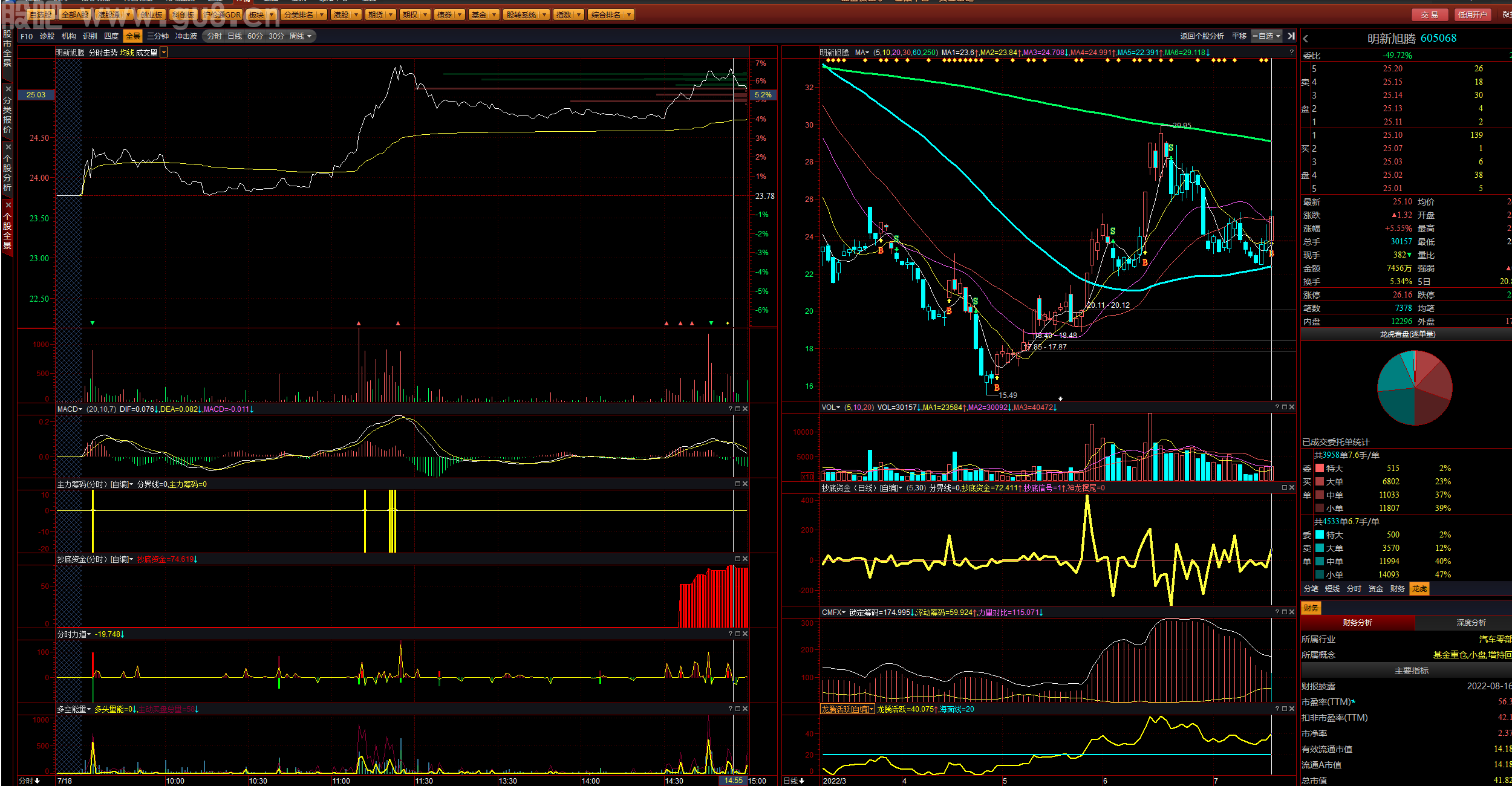Close the 分时力道 indicator panel
The height and width of the screenshot is (786, 1512).
pyautogui.click(x=745, y=634)
